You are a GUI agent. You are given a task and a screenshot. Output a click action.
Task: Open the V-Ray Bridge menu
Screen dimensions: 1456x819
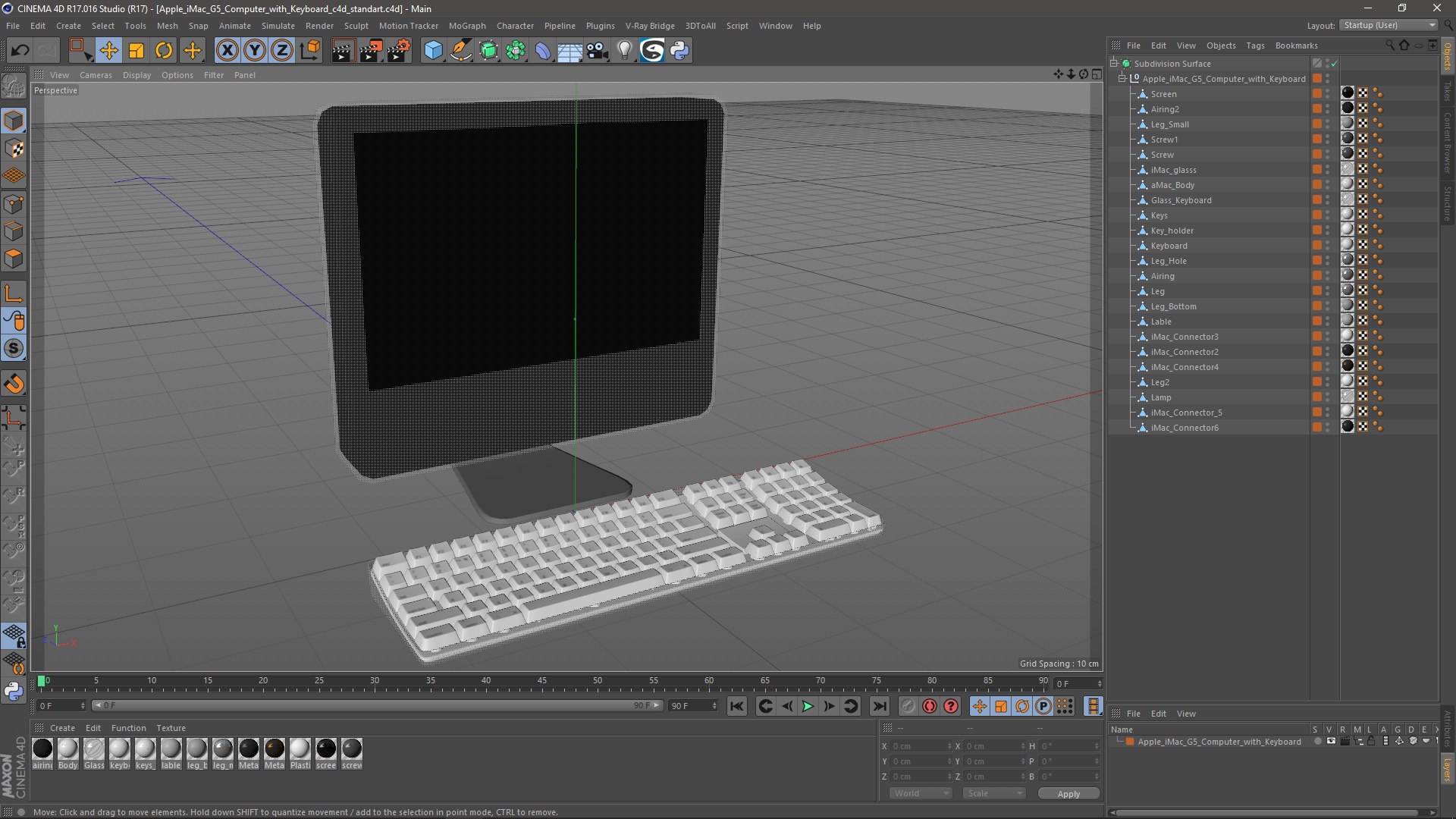tap(649, 26)
